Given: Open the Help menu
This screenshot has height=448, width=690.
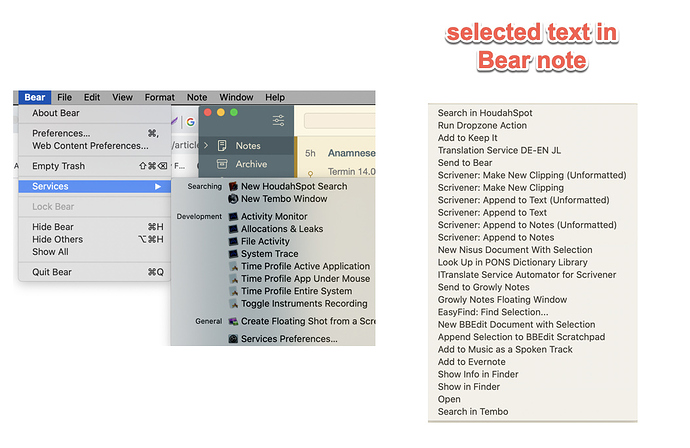Looking at the screenshot, I should tap(275, 97).
